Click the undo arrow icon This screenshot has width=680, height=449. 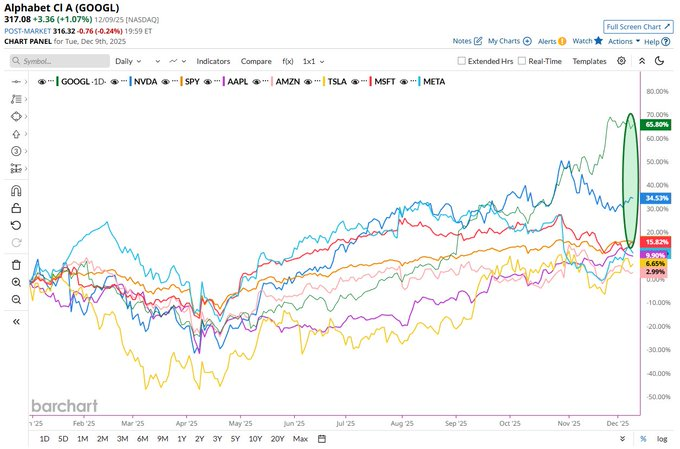pos(16,225)
